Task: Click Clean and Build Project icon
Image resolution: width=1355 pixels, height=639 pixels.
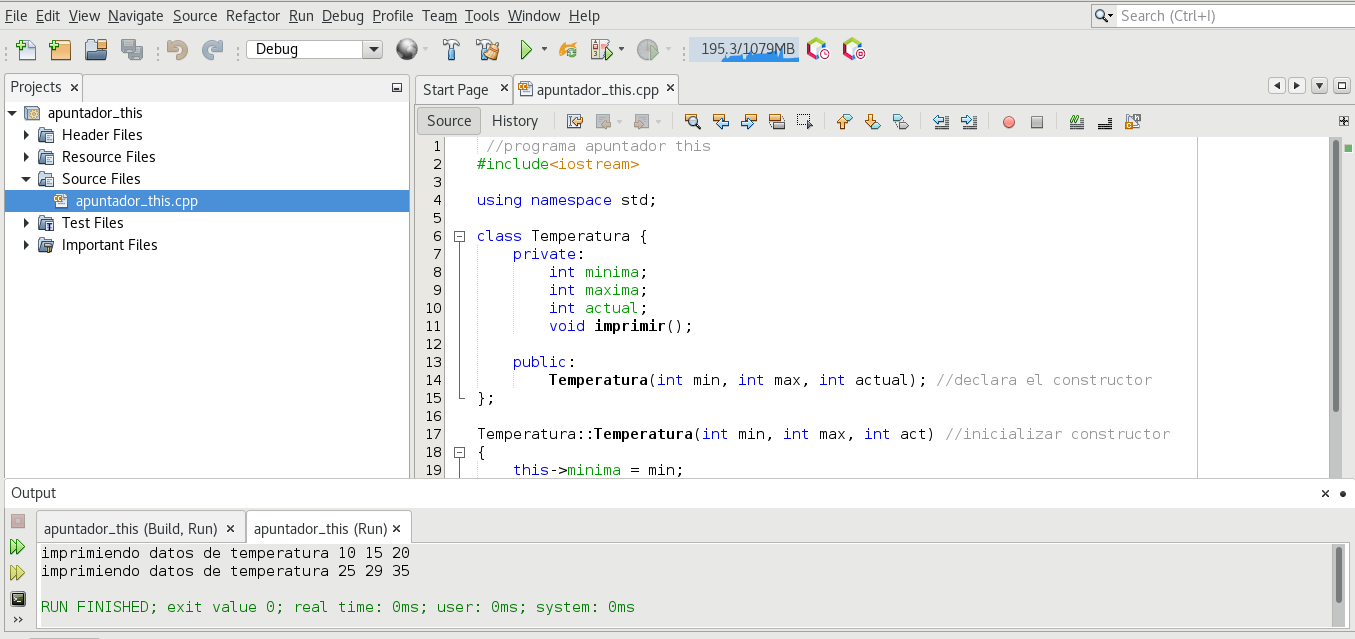Action: click(487, 49)
